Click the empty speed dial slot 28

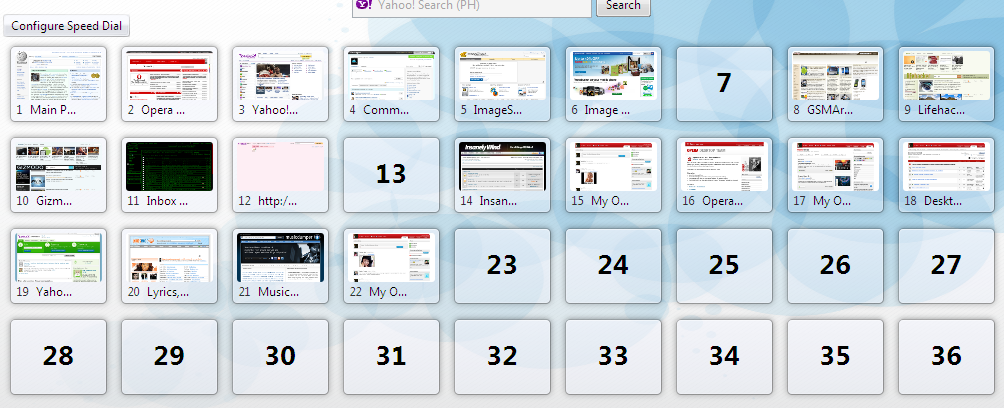[58, 357]
